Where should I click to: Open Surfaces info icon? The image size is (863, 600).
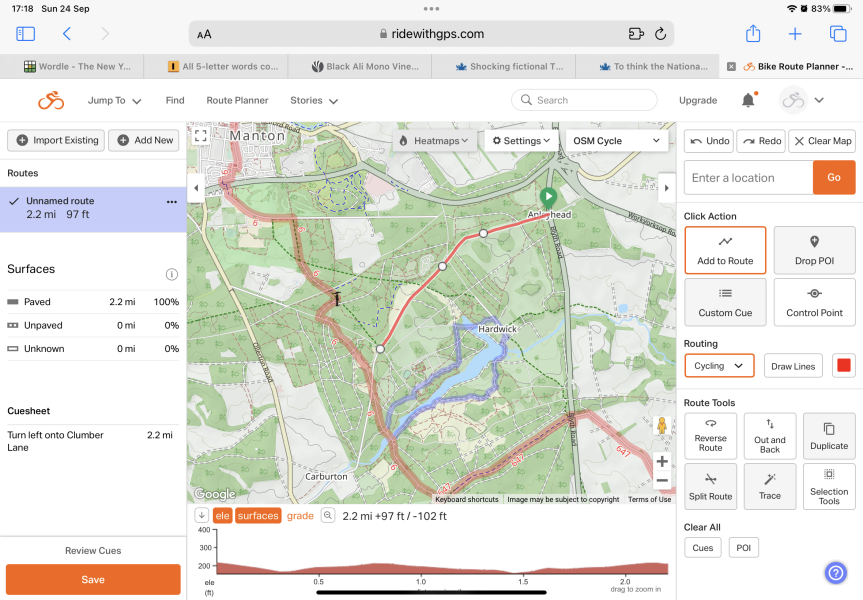click(172, 274)
